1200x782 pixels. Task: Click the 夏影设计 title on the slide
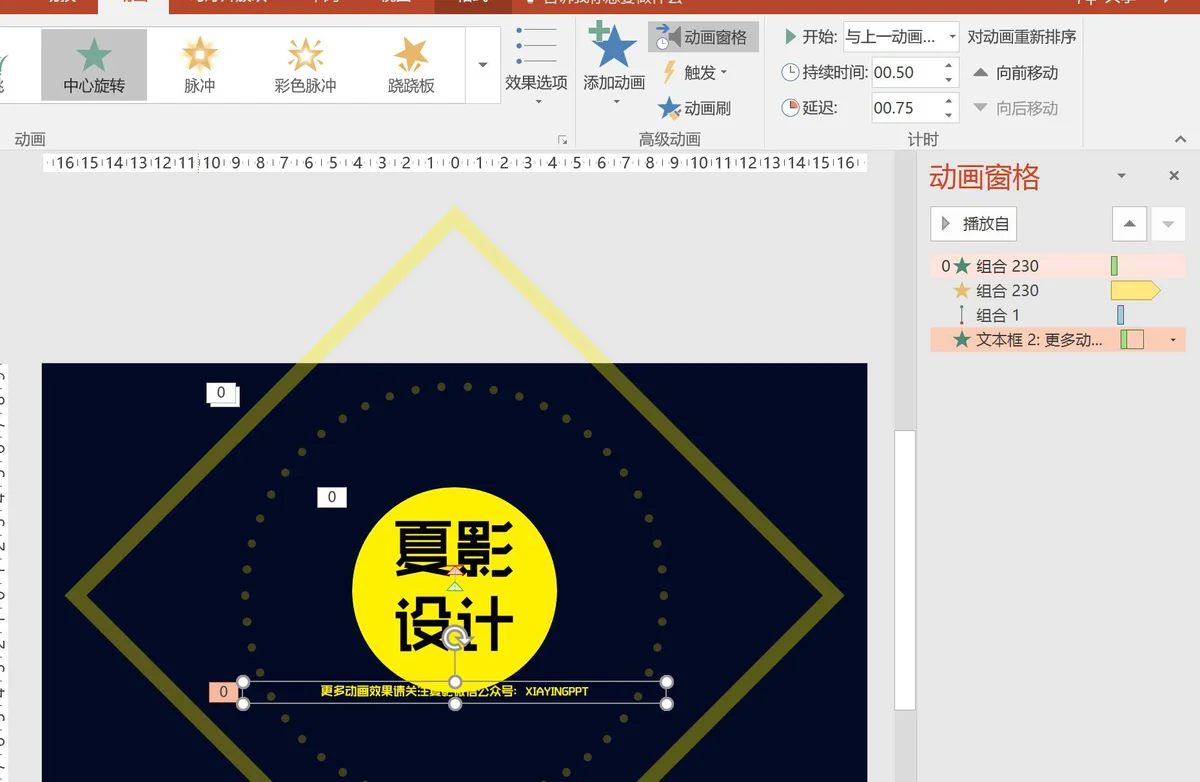(455, 585)
